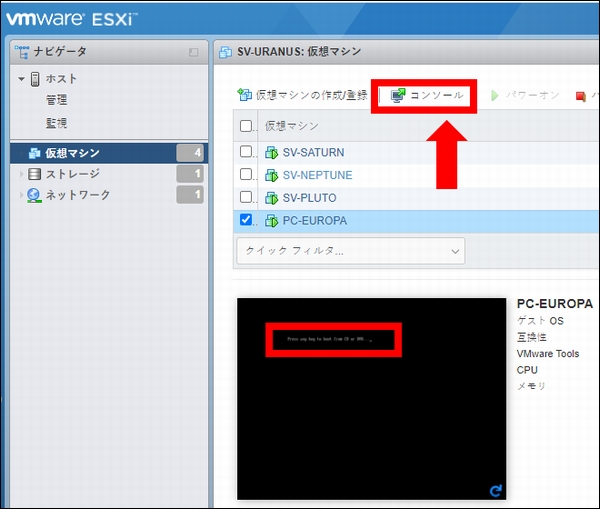Click the VMware ESXi logo
This screenshot has height=509, width=600.
pyautogui.click(x=72, y=19)
